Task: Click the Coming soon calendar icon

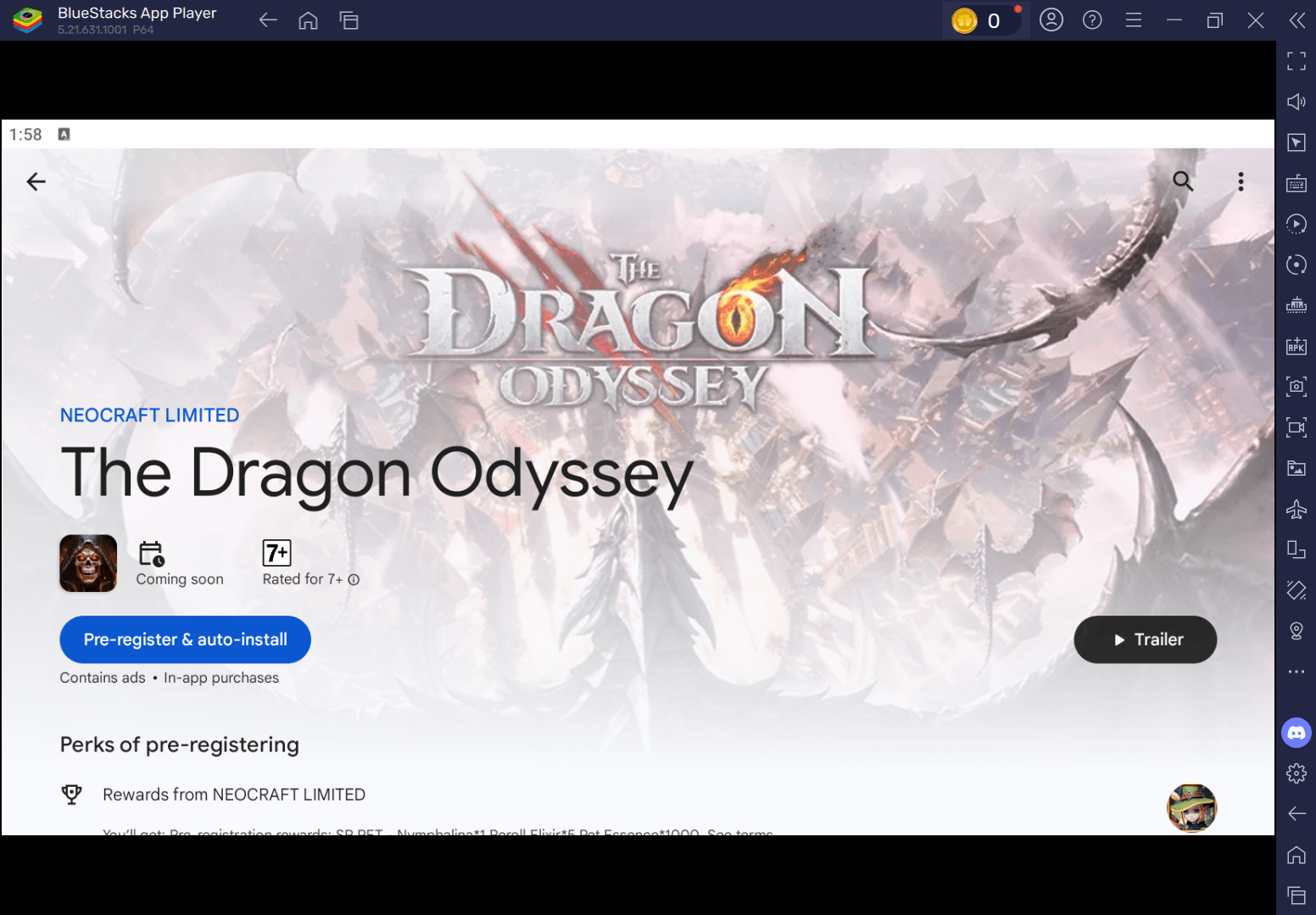Action: point(151,554)
